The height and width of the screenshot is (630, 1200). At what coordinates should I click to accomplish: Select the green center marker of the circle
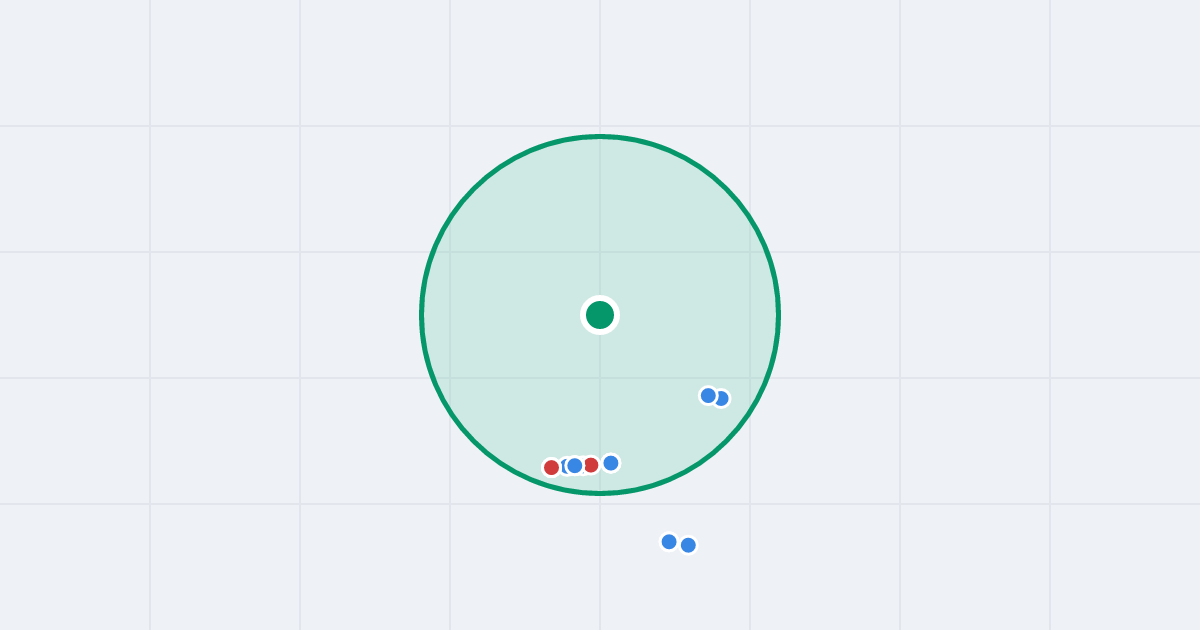600,315
